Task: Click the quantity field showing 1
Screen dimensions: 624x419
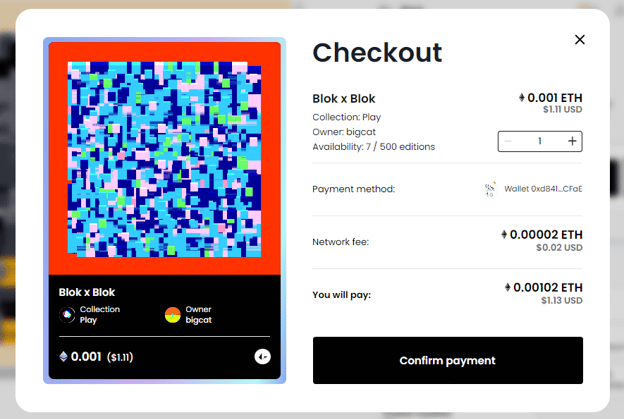Action: click(x=540, y=141)
